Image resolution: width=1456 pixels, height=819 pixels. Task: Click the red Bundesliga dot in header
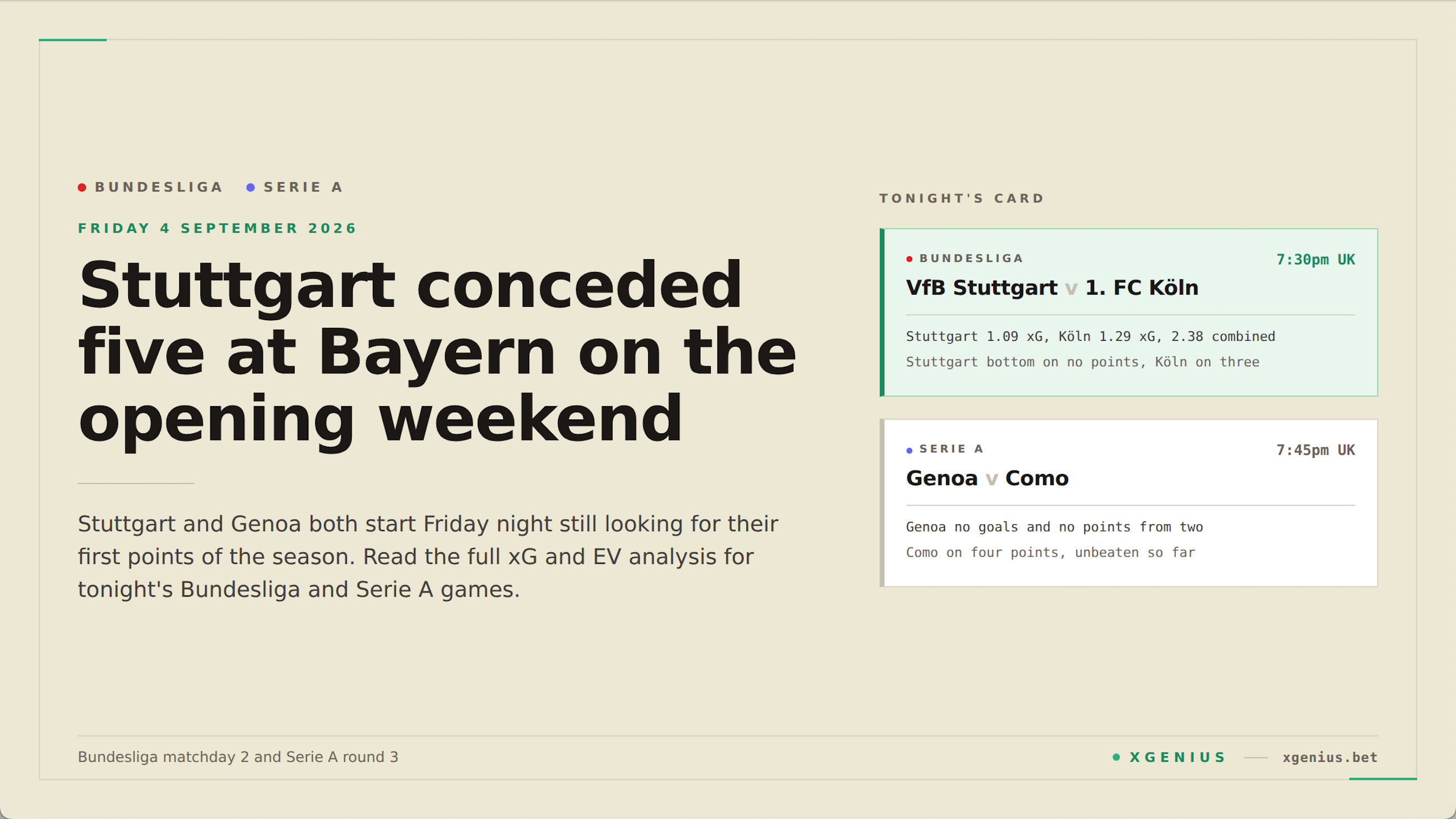coord(82,187)
